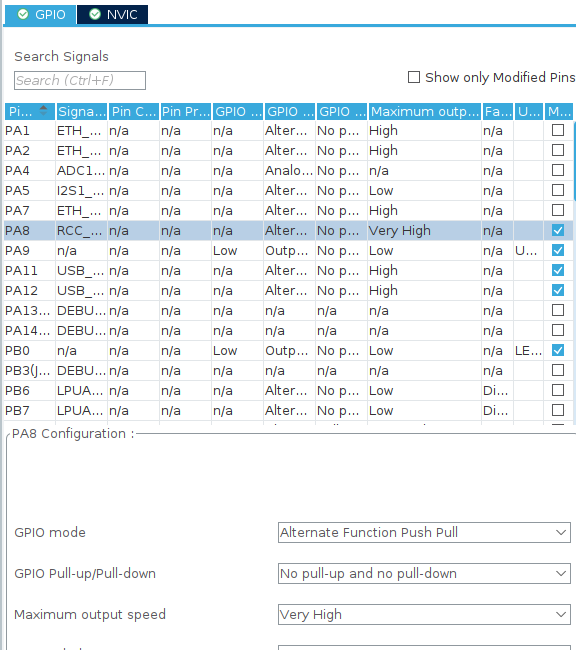The image size is (576, 650).
Task: Select the PA9 pin row
Action: point(289,250)
